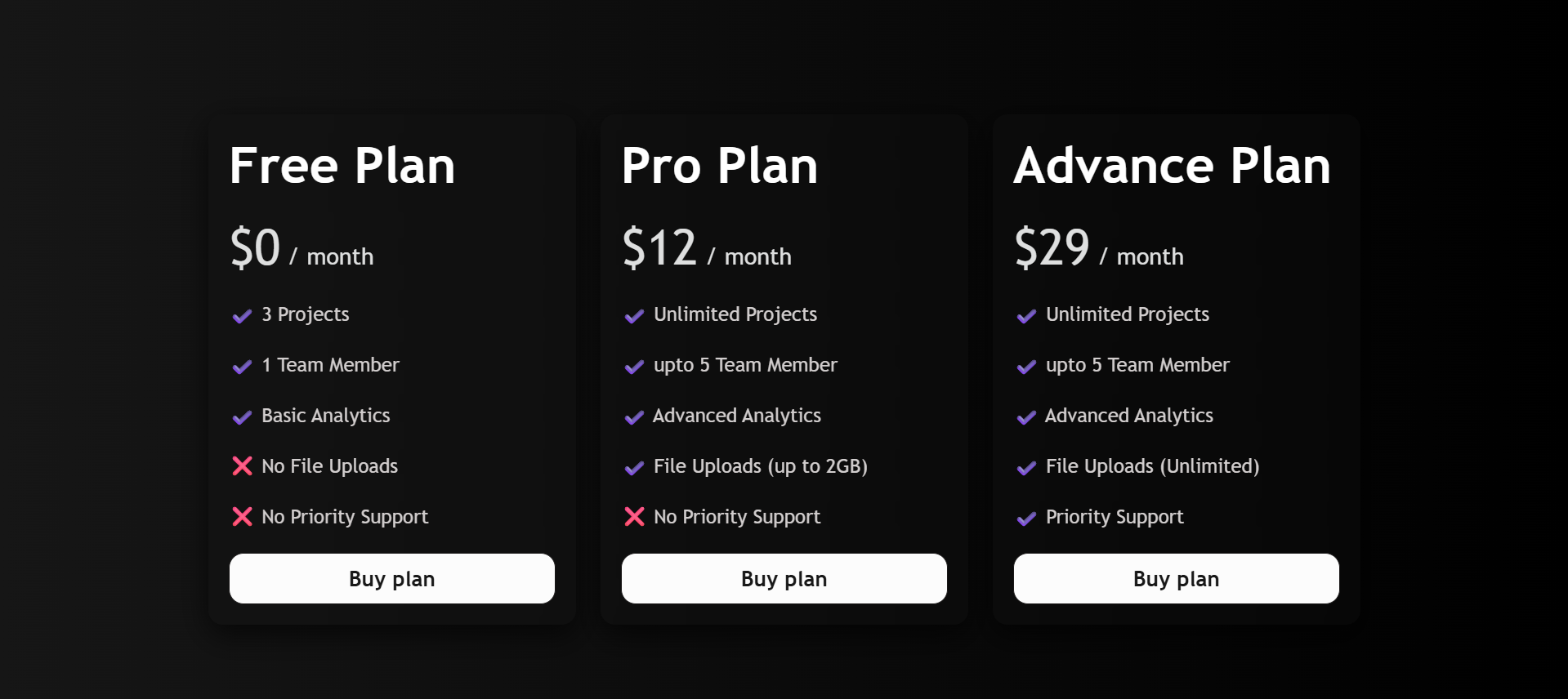Click the checkmark next to Priority Support
Image resolution: width=1568 pixels, height=699 pixels.
point(1026,519)
